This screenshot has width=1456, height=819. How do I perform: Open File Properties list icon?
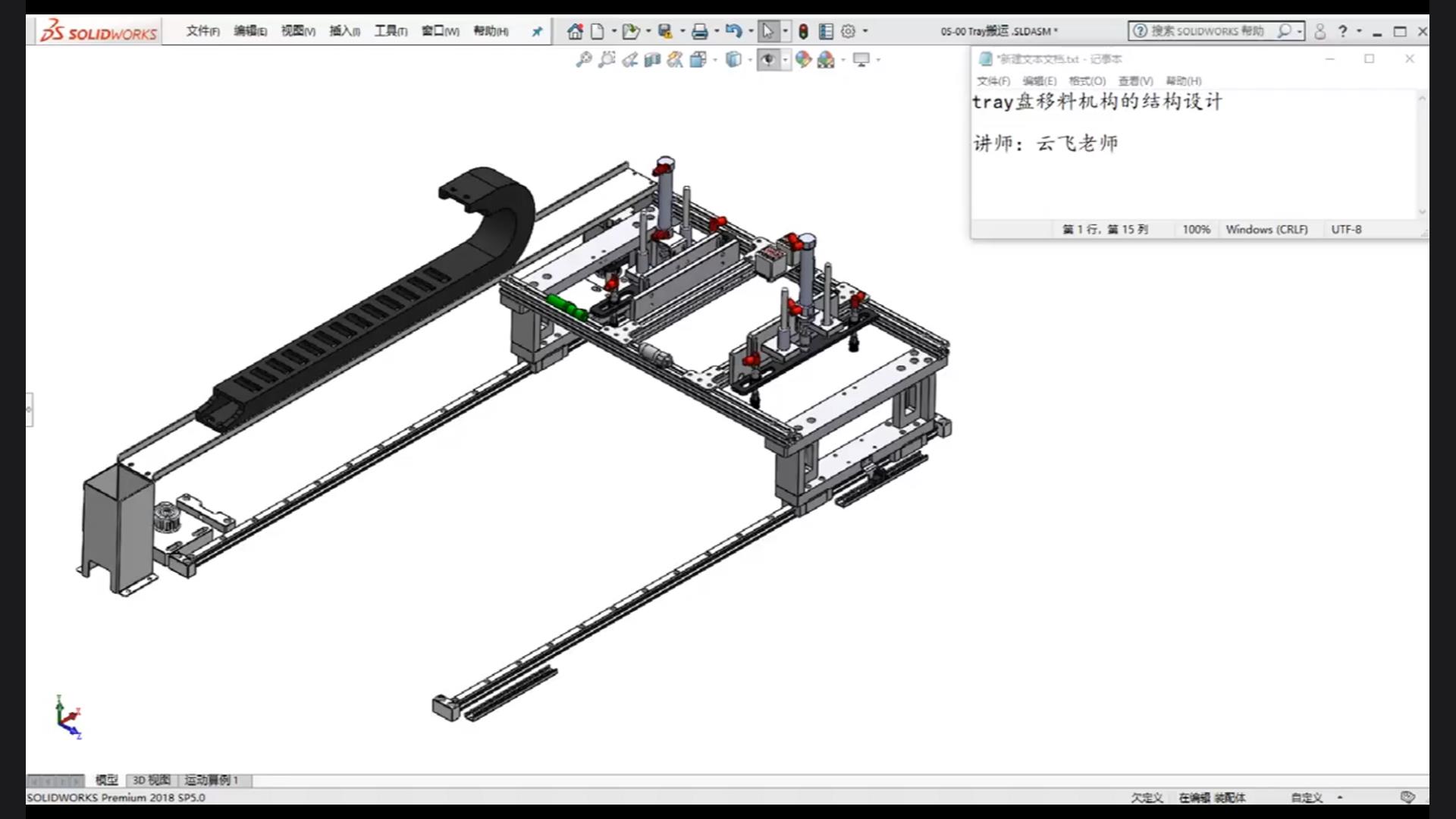(826, 31)
